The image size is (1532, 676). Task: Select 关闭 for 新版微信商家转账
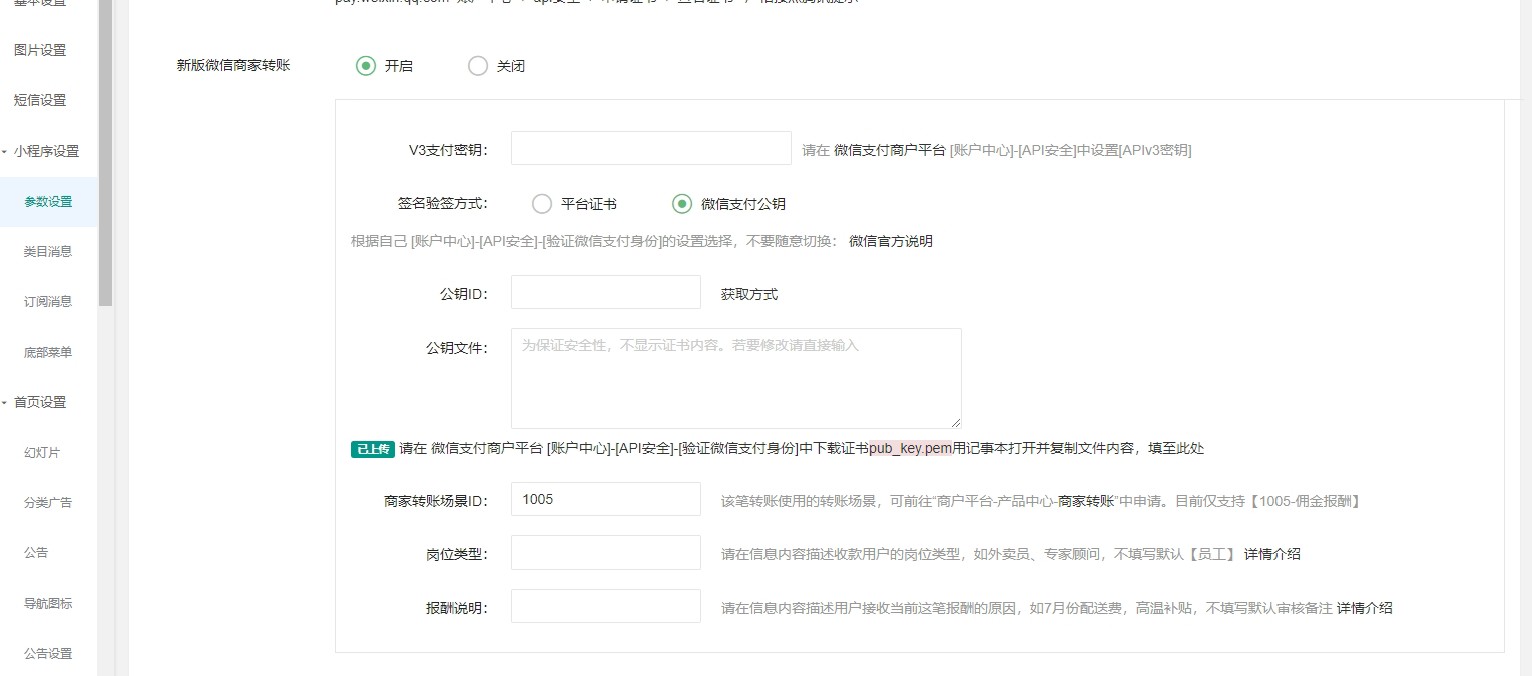coord(497,66)
